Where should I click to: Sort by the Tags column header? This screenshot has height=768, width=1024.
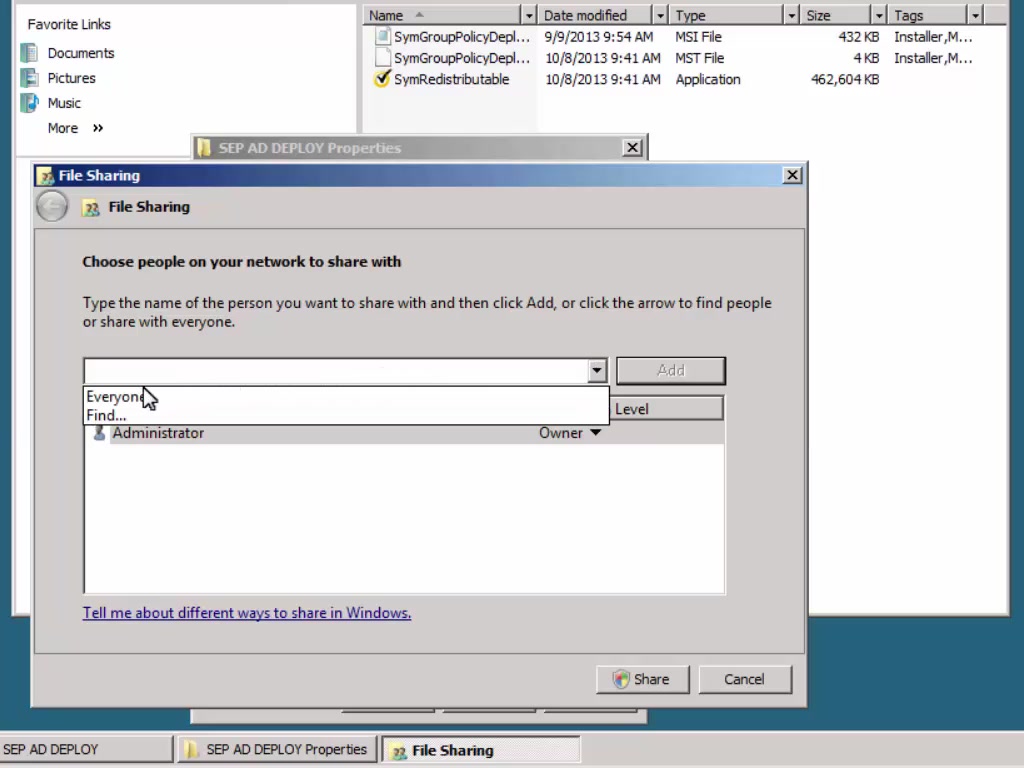point(928,15)
